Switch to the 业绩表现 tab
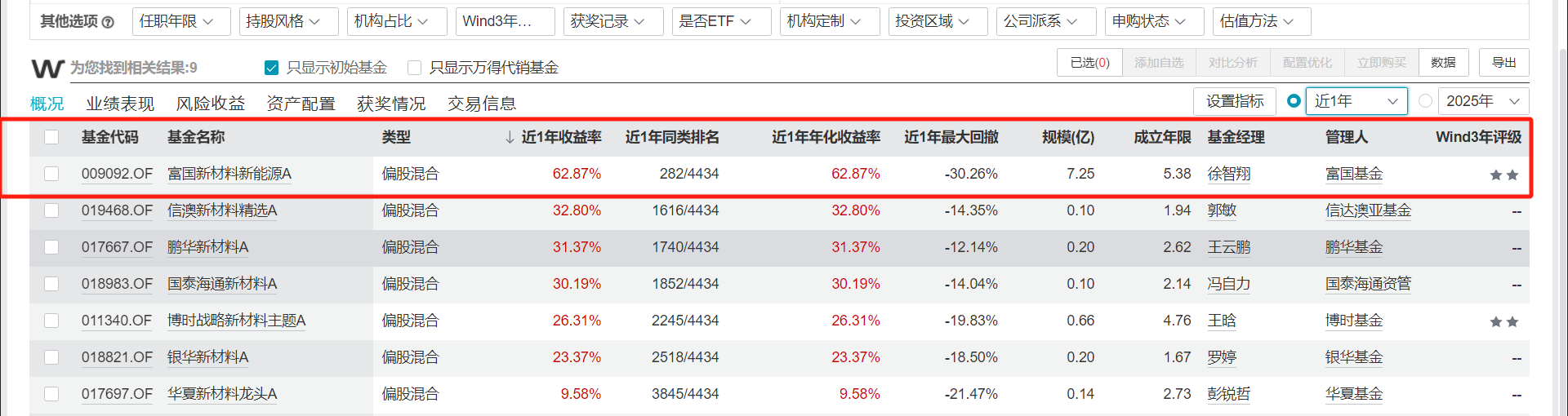The image size is (1568, 416). point(120,104)
